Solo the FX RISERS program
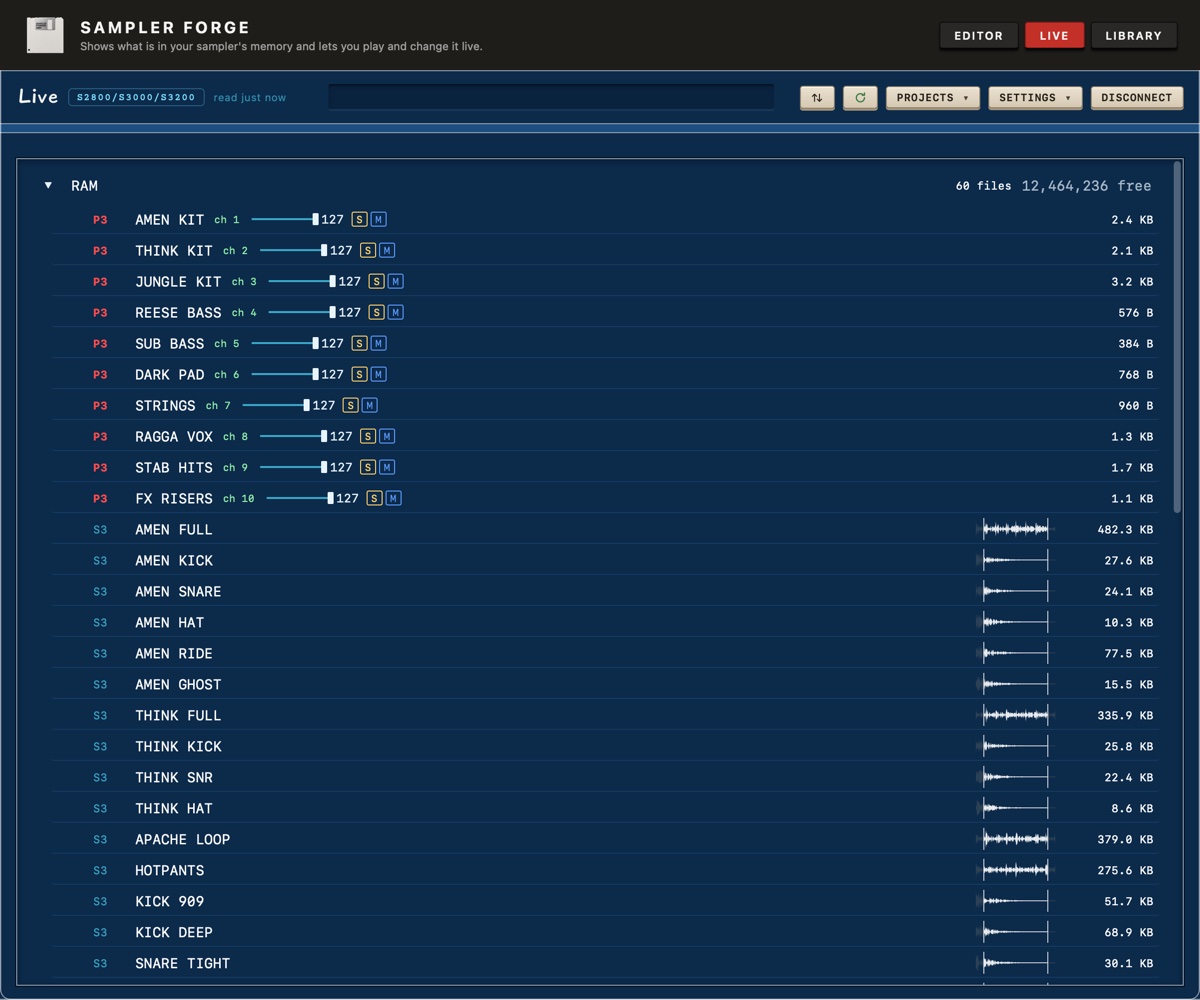This screenshot has width=1200, height=1000. [x=374, y=498]
